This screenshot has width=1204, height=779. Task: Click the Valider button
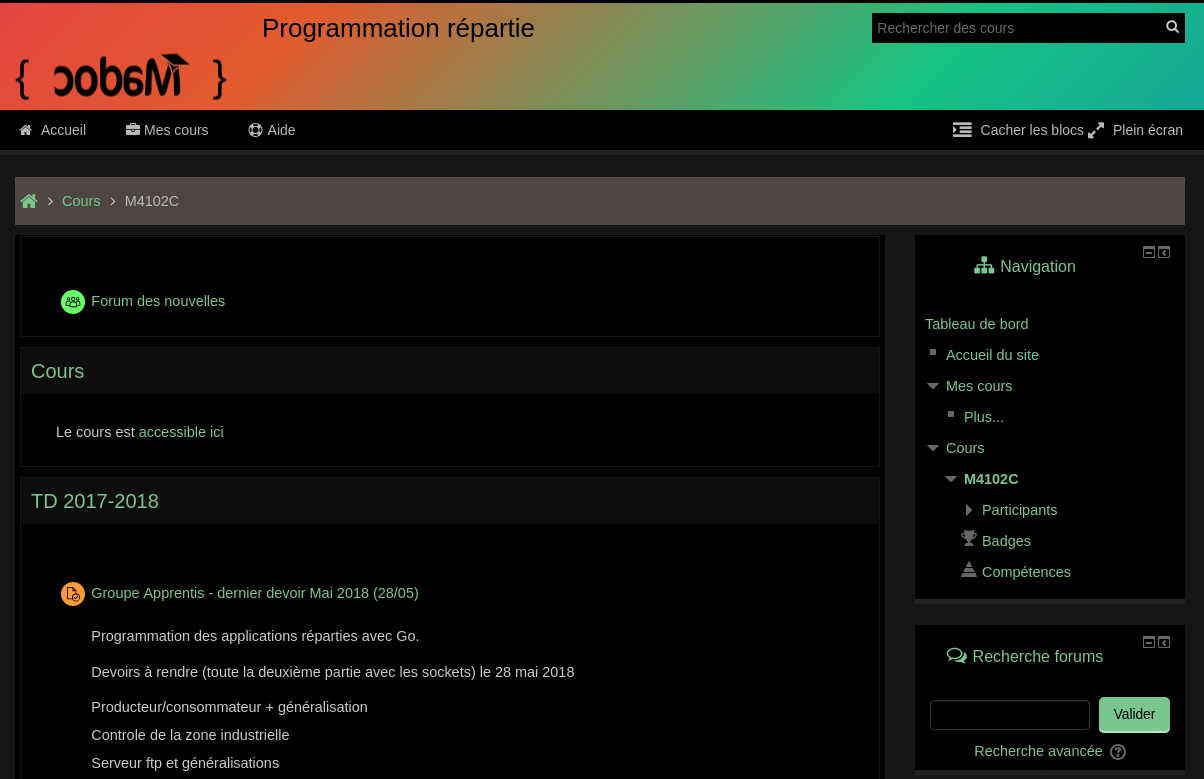tap(1134, 714)
